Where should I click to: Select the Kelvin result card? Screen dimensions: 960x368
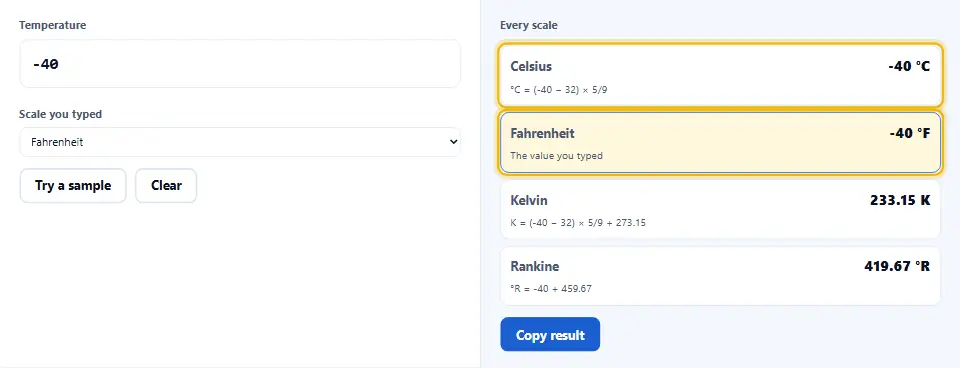[720, 209]
